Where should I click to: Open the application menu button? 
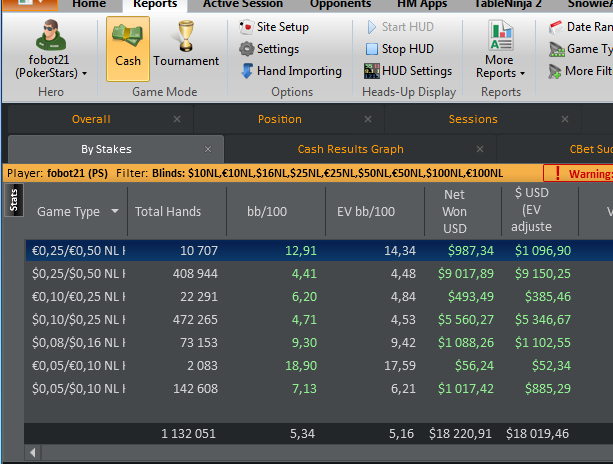pos(29,4)
